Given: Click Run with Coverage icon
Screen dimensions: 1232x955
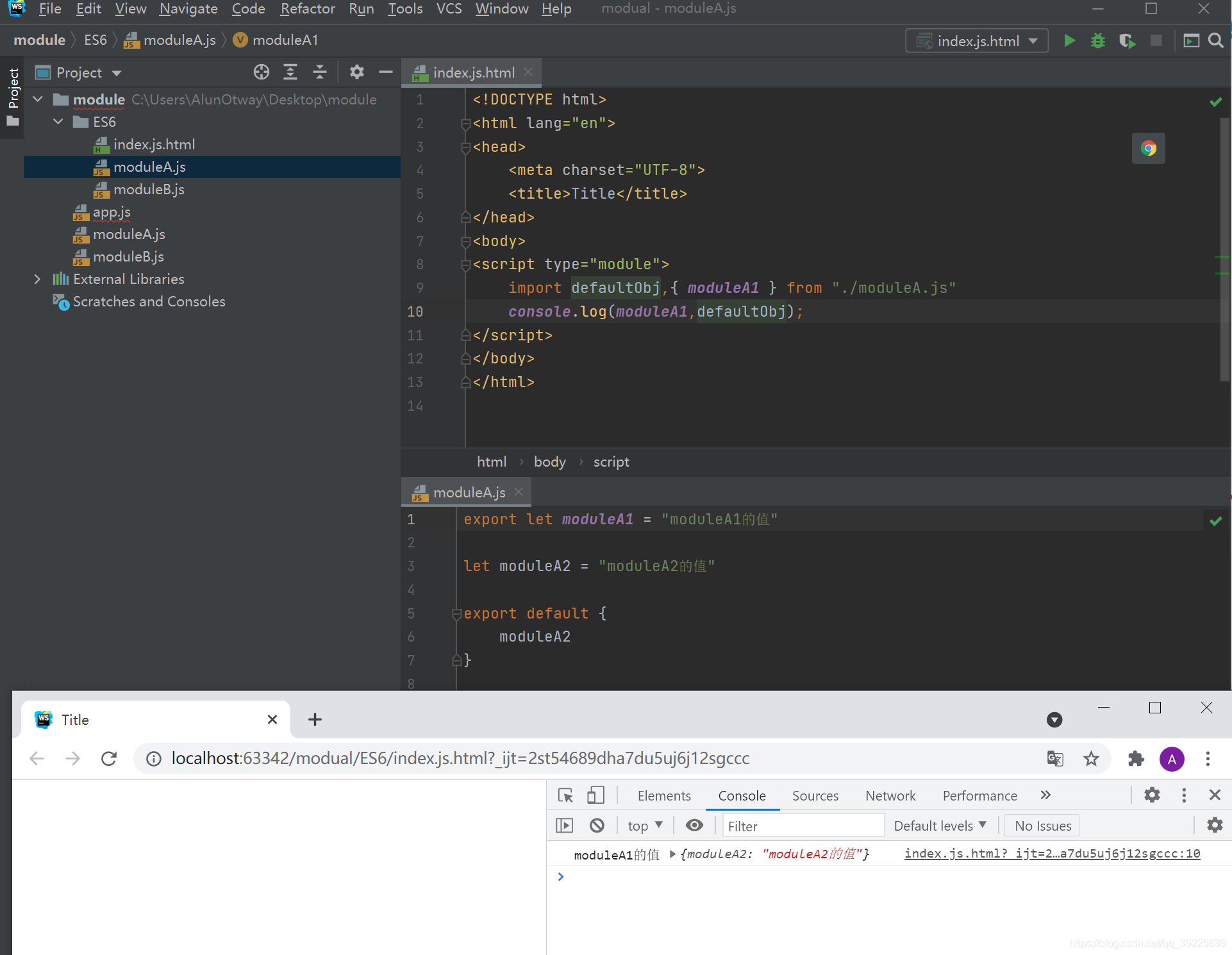Looking at the screenshot, I should (1127, 41).
